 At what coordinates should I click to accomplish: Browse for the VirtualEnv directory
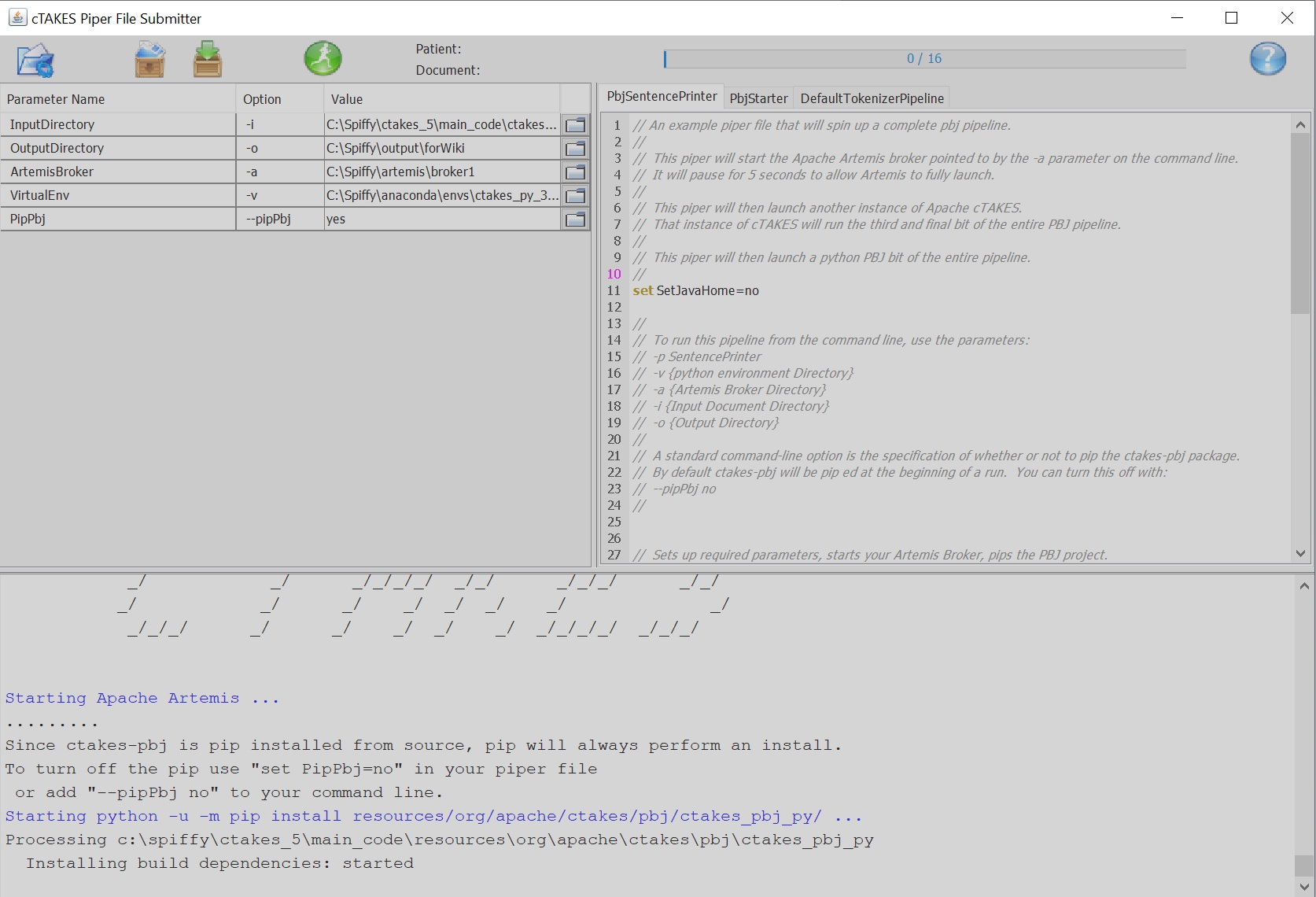pyautogui.click(x=576, y=196)
